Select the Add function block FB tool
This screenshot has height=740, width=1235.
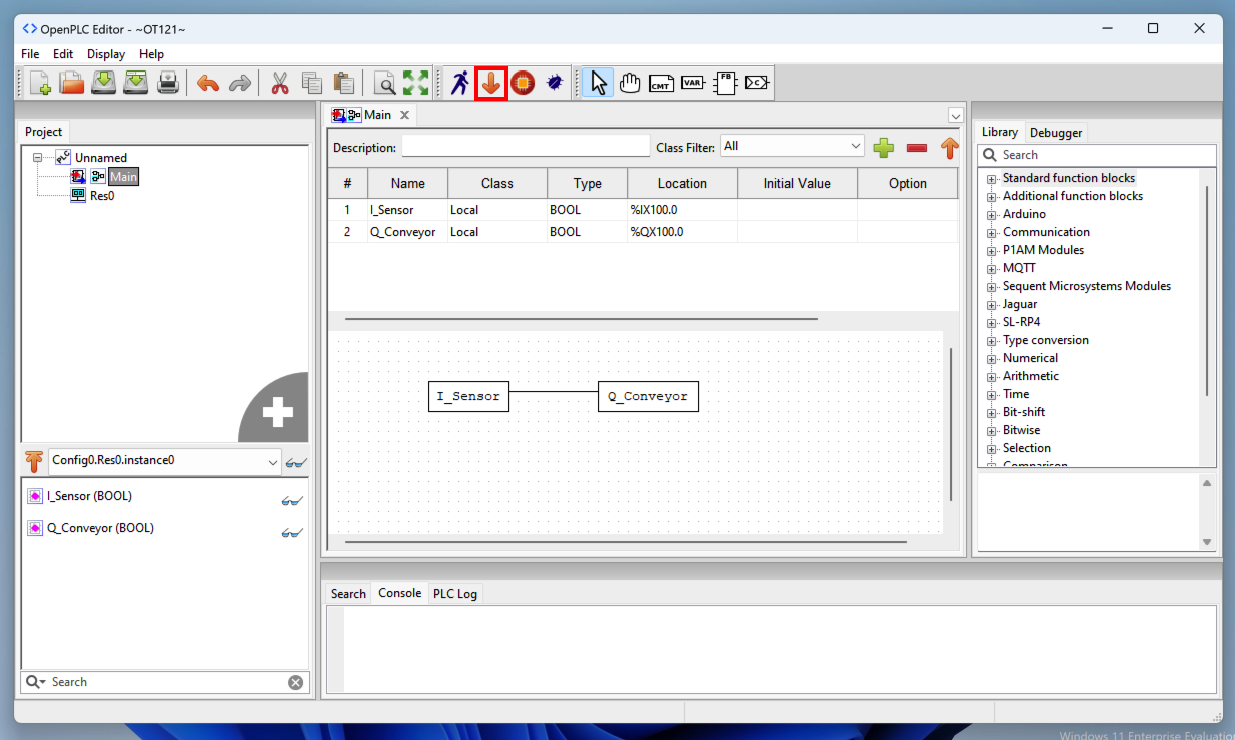[x=724, y=83]
